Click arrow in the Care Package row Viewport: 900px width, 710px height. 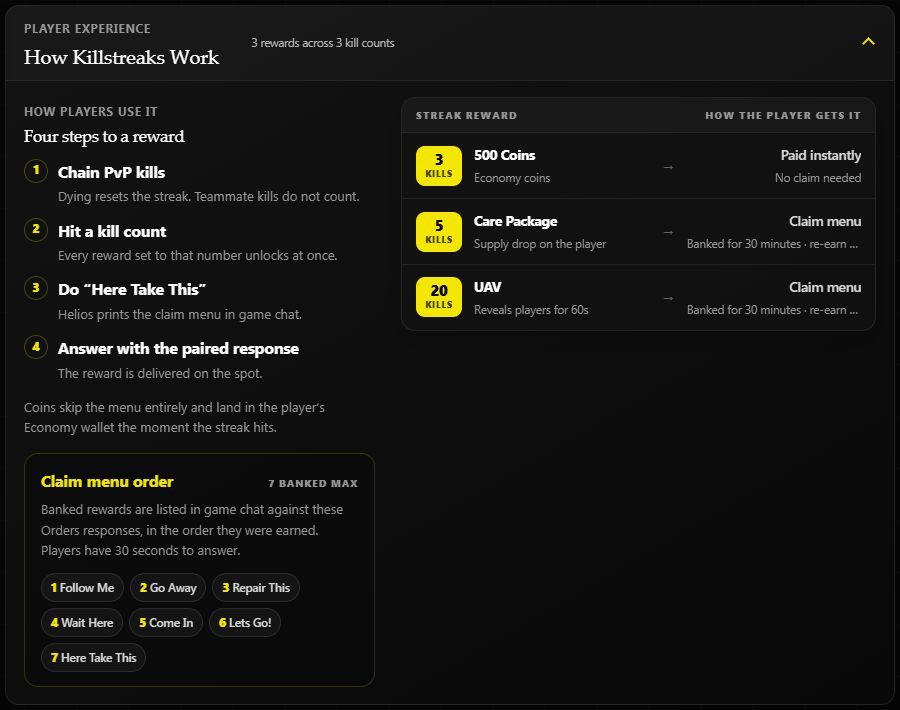[668, 232]
